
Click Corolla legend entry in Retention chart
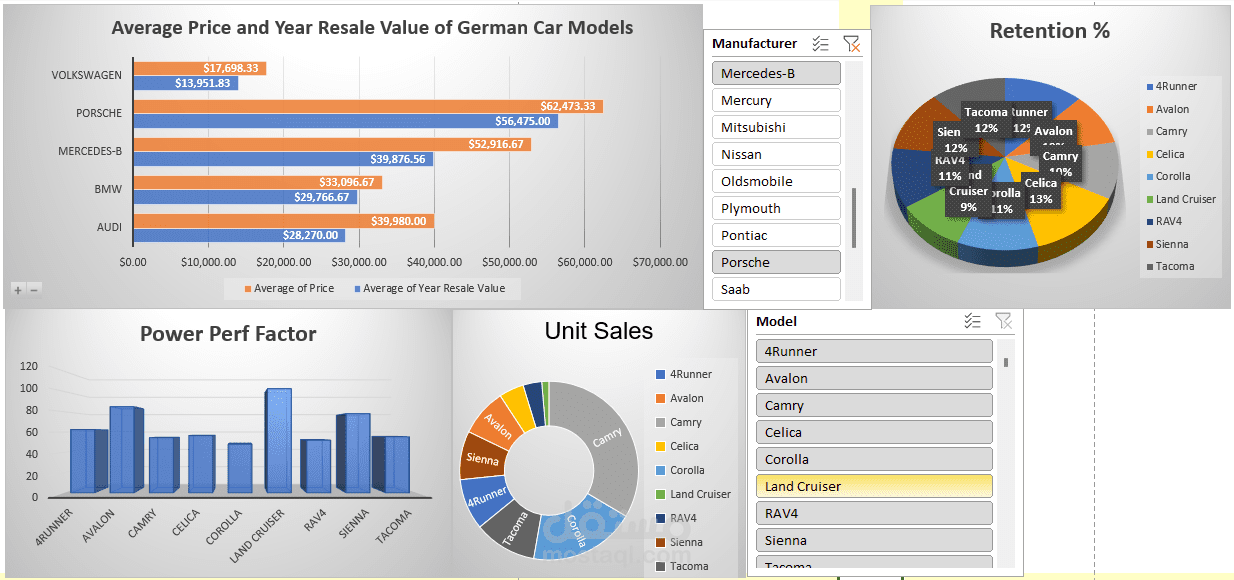1168,176
